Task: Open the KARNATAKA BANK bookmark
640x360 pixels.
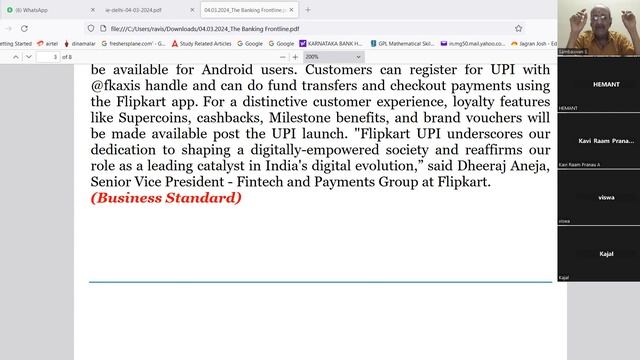Action: pos(331,44)
